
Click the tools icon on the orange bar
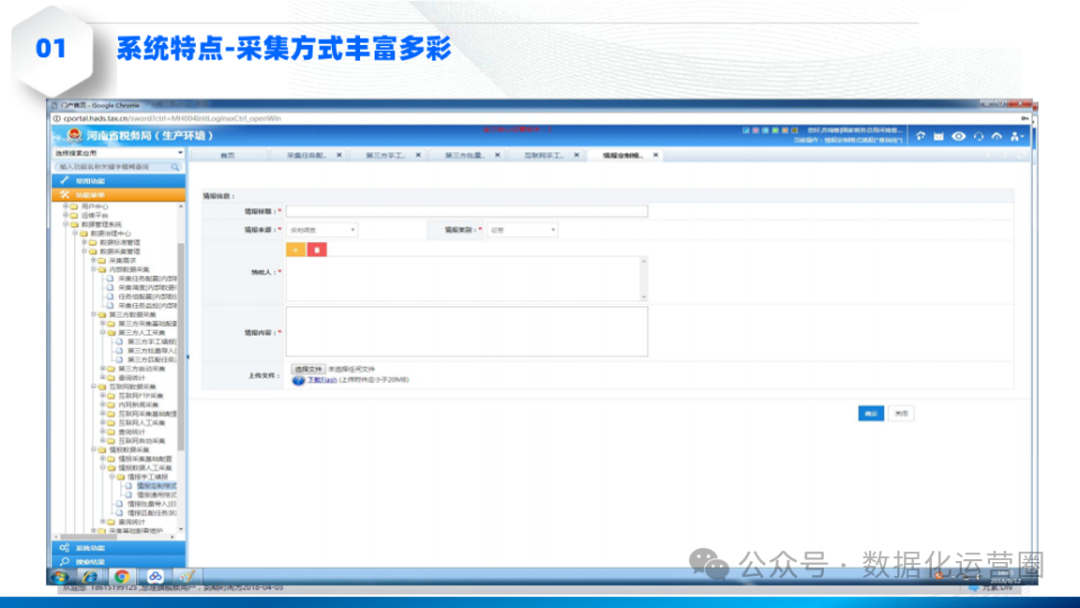[65, 195]
